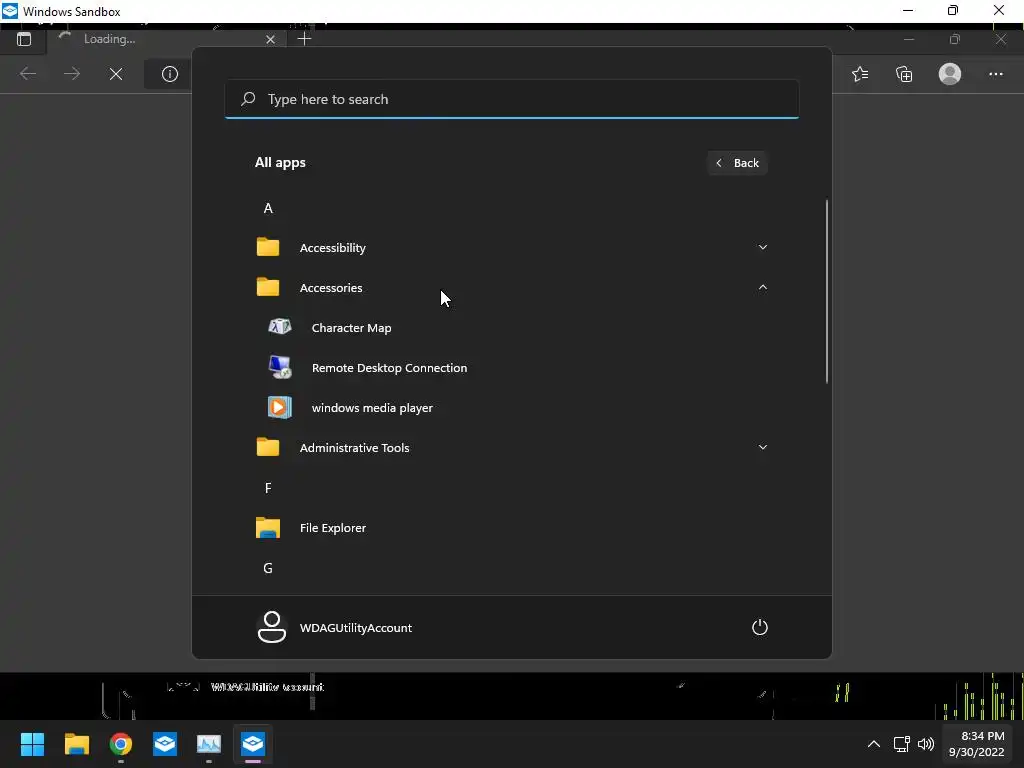
Task: Open the Windows Start button on taskbar
Action: (32, 744)
